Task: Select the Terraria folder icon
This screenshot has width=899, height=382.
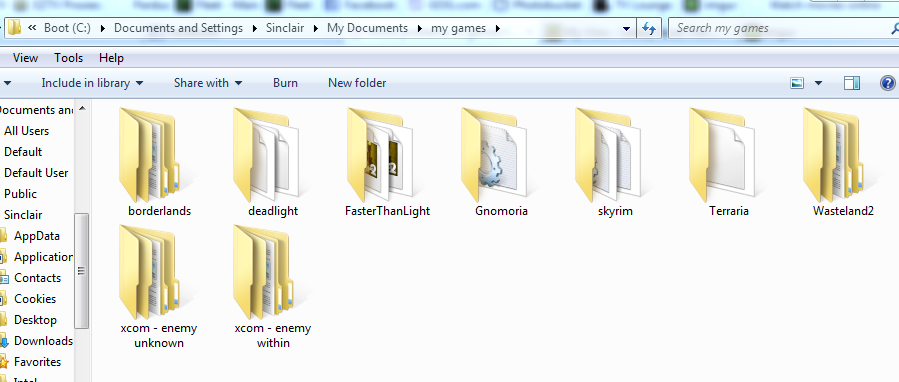Action: click(722, 155)
